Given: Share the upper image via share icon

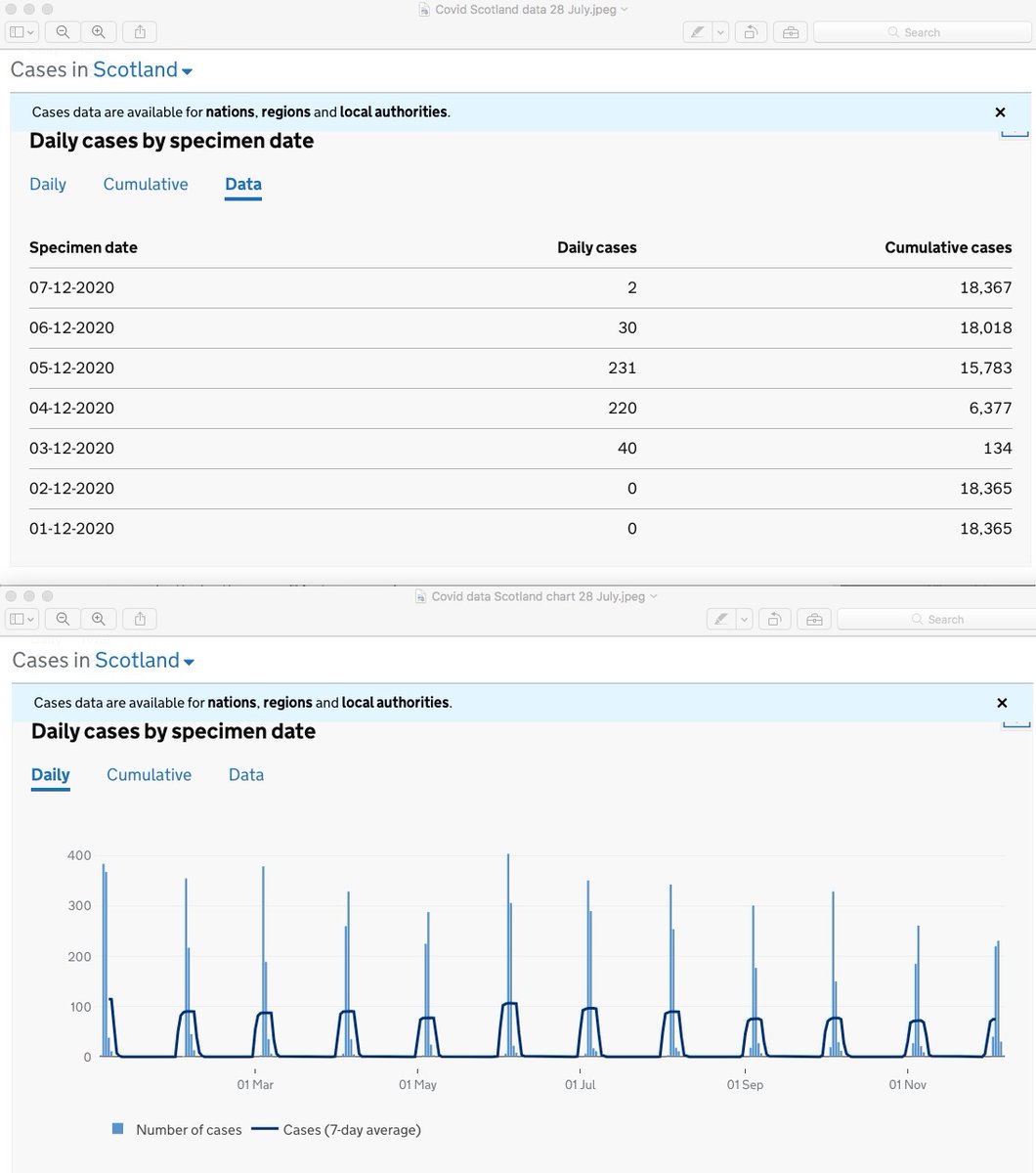Looking at the screenshot, I should (140, 32).
